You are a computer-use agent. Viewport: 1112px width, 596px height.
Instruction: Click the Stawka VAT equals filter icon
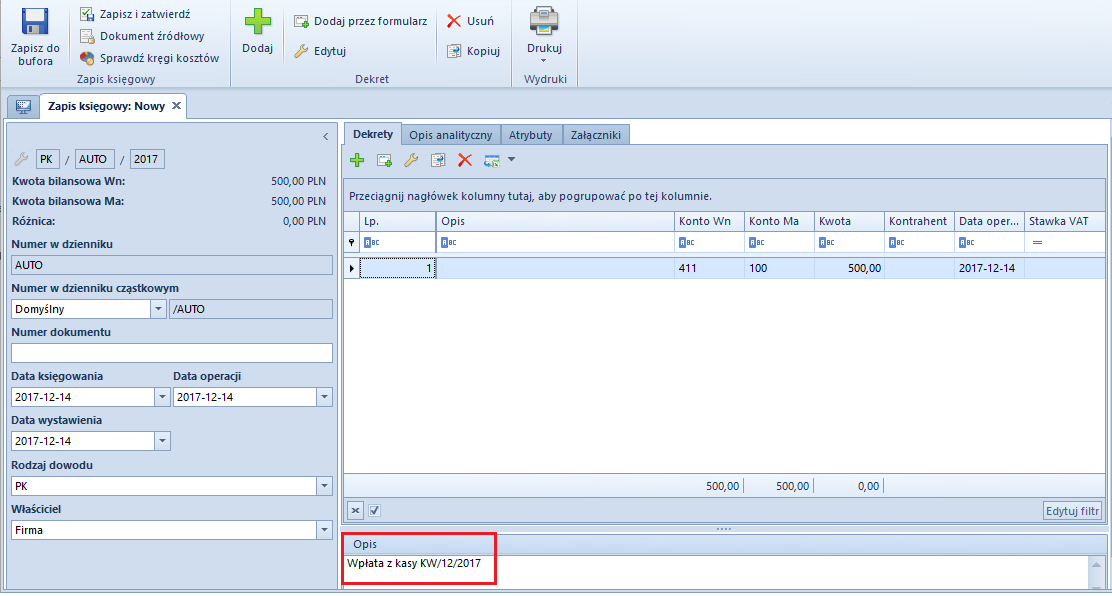coord(1038,243)
